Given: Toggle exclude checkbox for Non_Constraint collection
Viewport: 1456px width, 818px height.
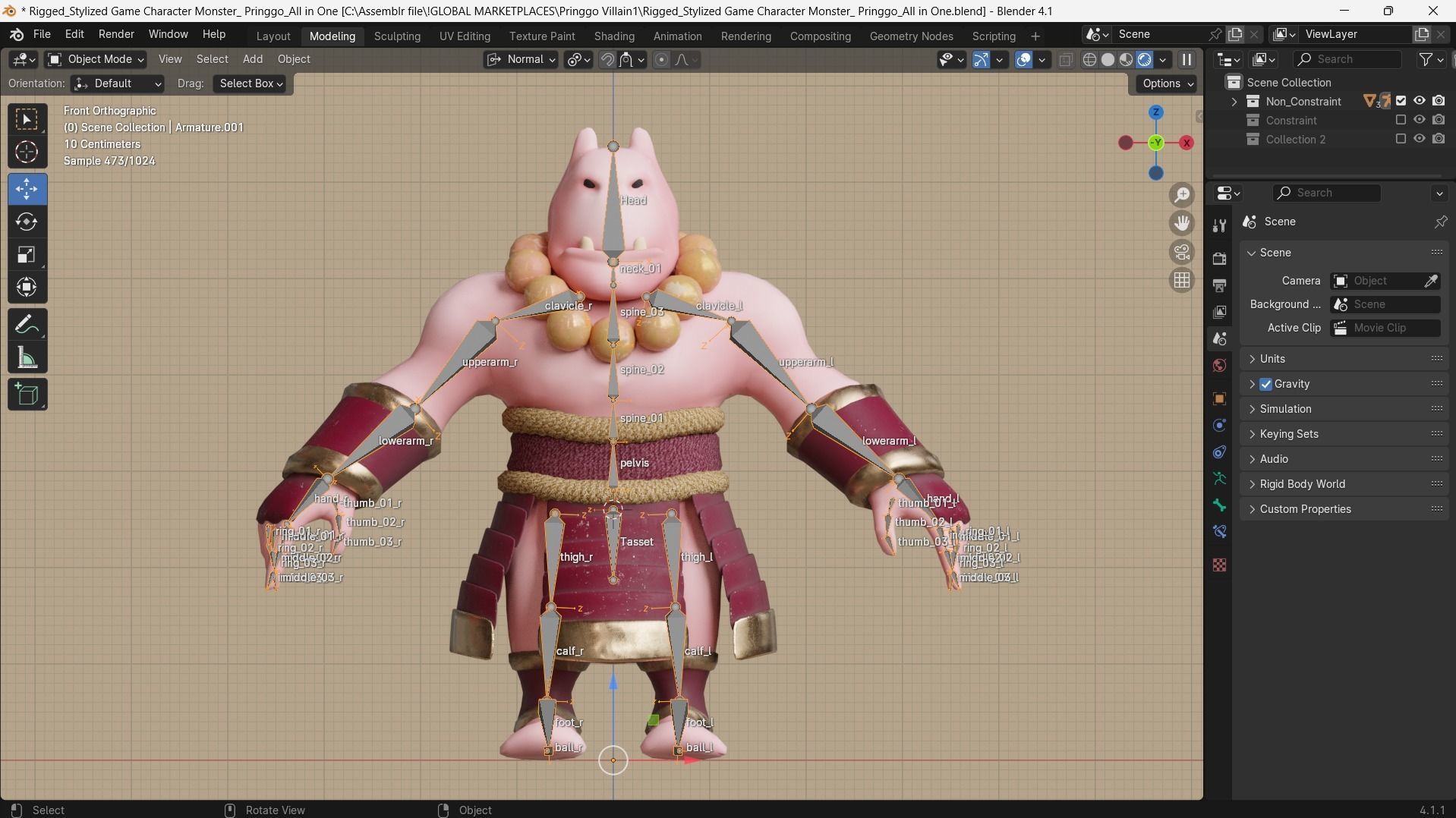Looking at the screenshot, I should click(1401, 101).
